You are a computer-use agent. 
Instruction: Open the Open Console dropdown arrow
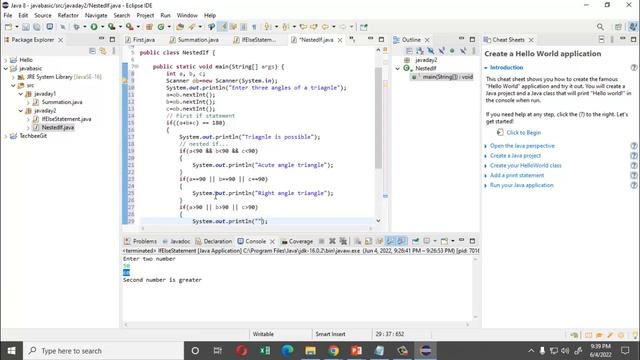point(453,241)
